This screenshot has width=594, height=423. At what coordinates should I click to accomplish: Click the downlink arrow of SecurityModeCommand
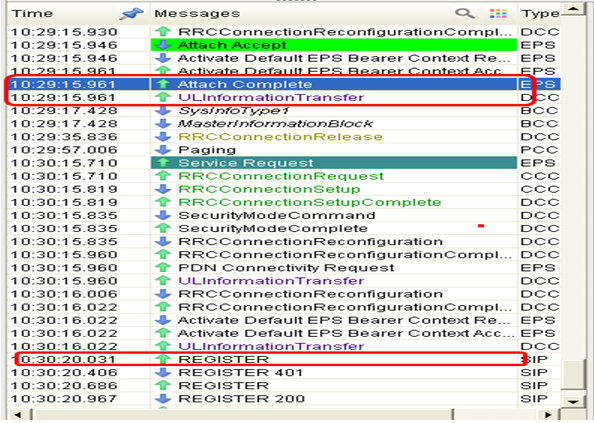click(163, 215)
